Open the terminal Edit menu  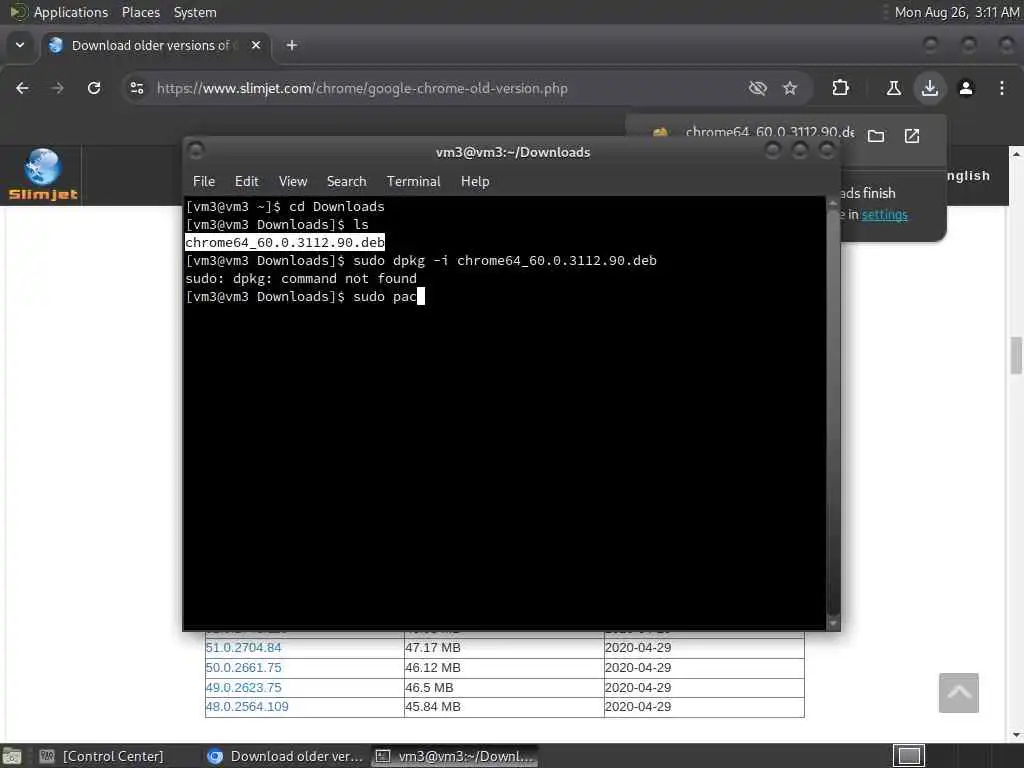tap(247, 182)
